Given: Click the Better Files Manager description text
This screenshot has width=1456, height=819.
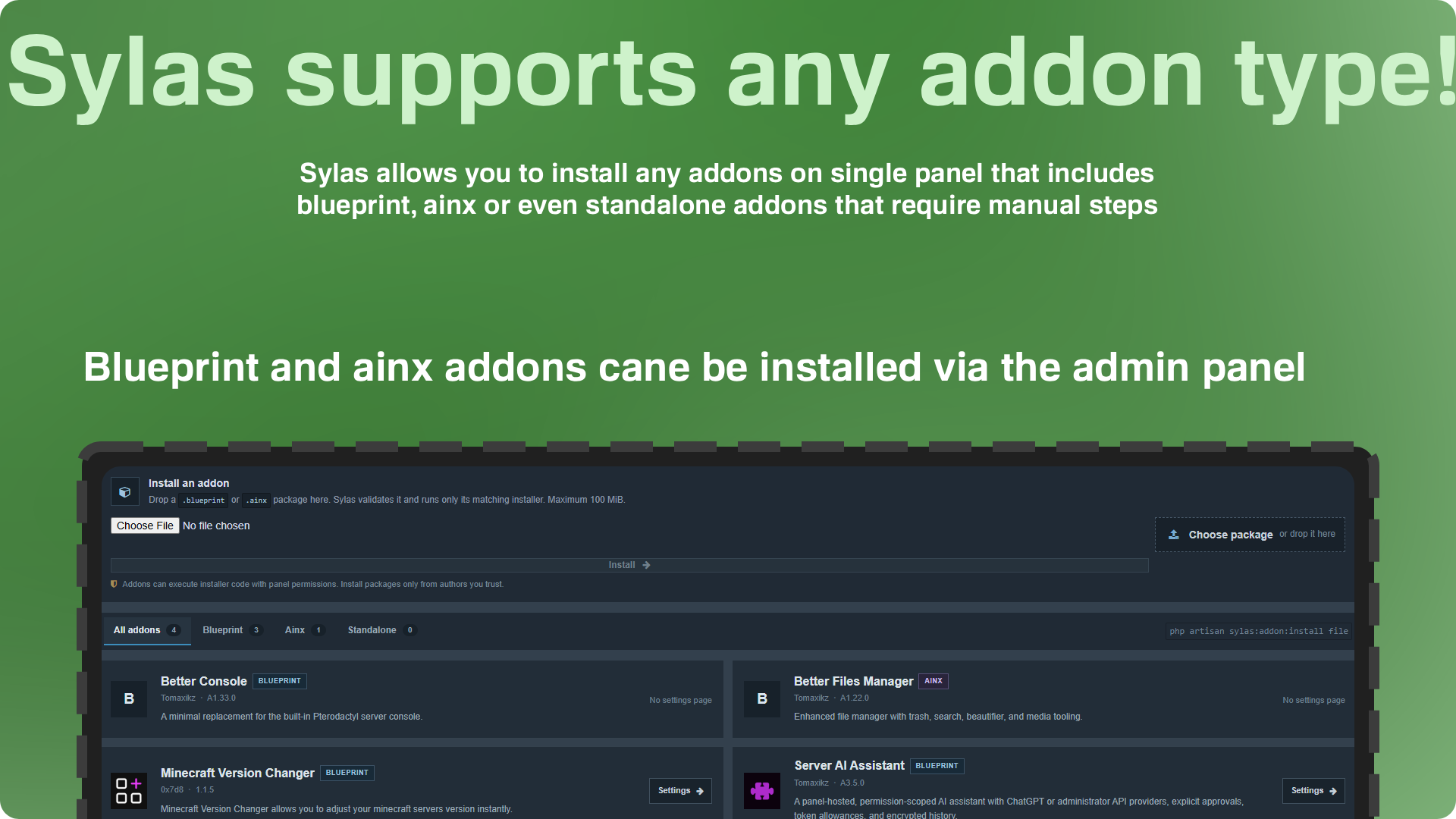Looking at the screenshot, I should tap(938, 717).
